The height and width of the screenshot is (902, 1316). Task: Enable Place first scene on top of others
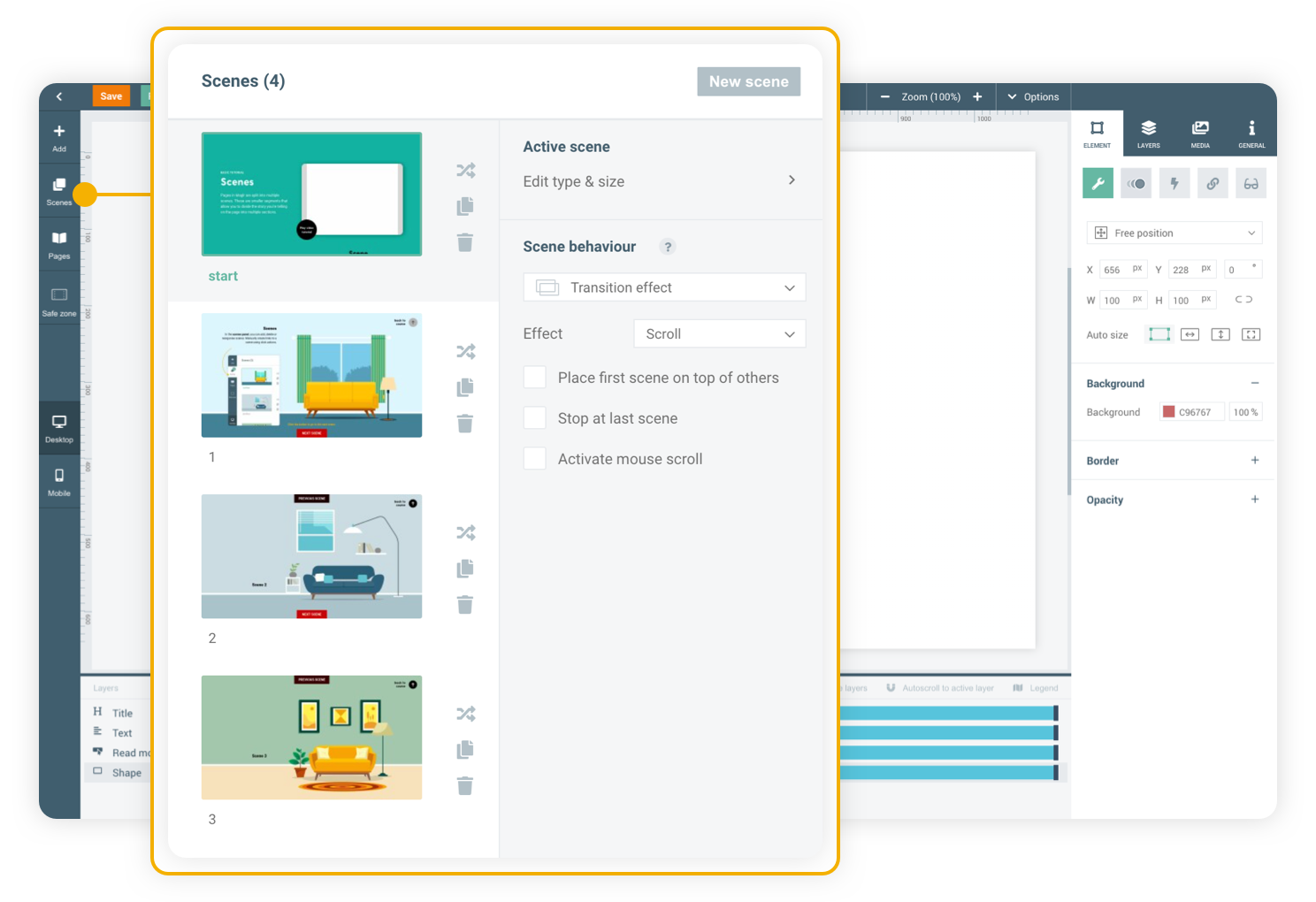[x=535, y=378]
